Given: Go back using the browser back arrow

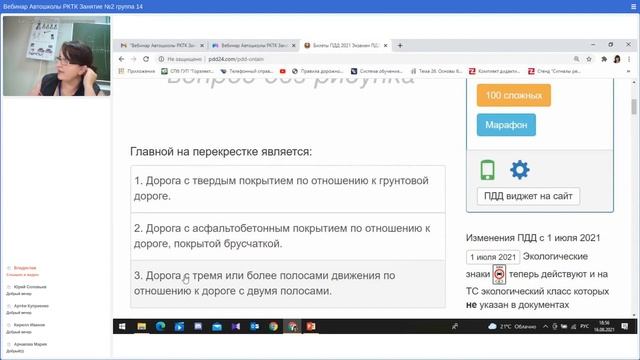Looking at the screenshot, I should pos(122,59).
